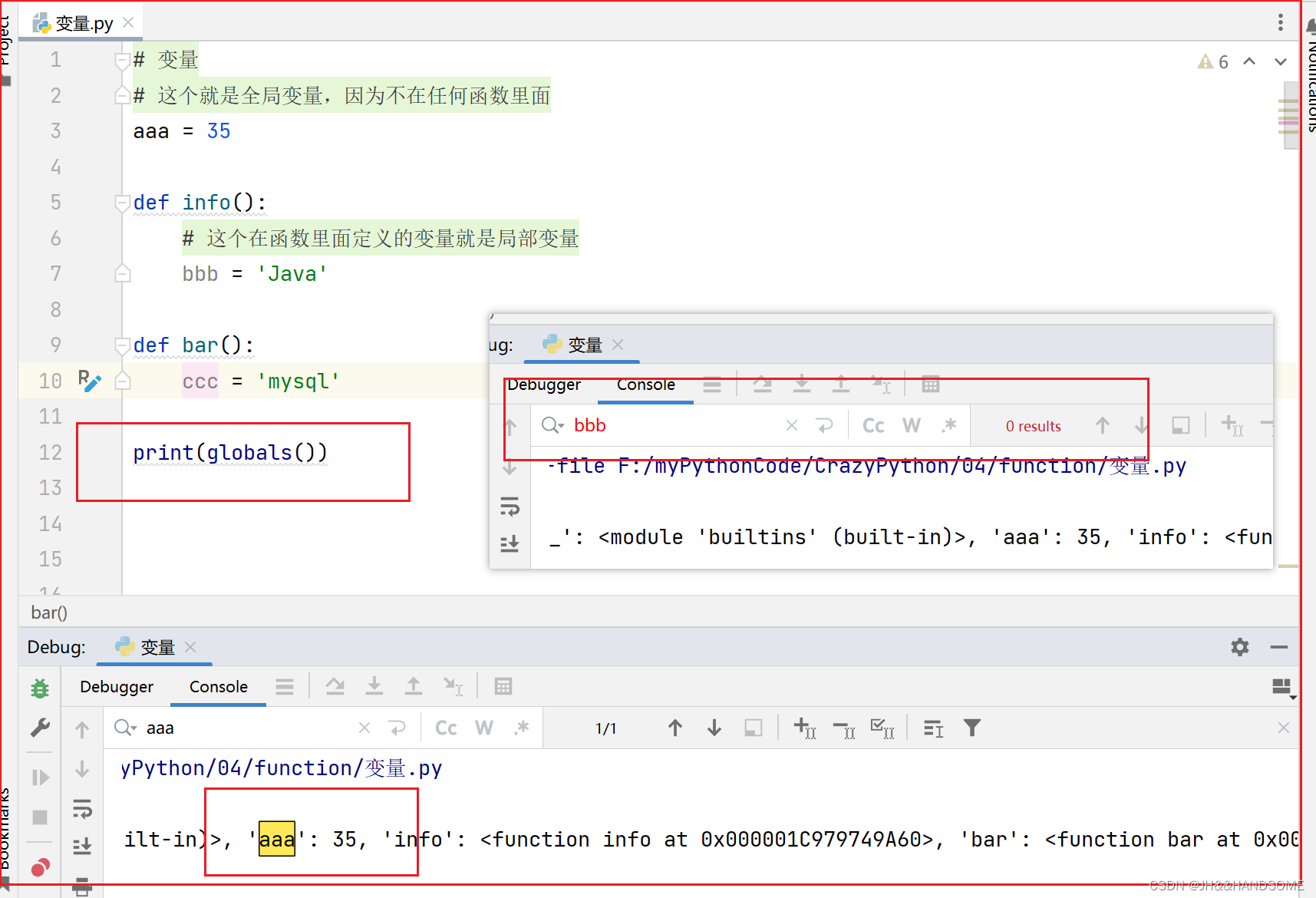Image resolution: width=1316 pixels, height=898 pixels.
Task: Unselect occurrence
Action: point(844,729)
